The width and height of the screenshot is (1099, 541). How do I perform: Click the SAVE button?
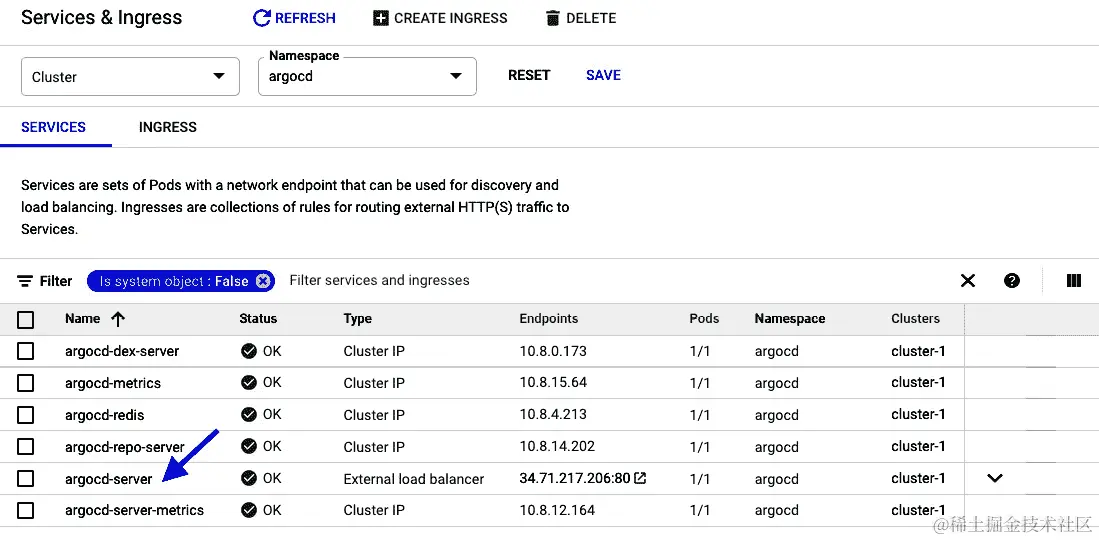coord(603,75)
